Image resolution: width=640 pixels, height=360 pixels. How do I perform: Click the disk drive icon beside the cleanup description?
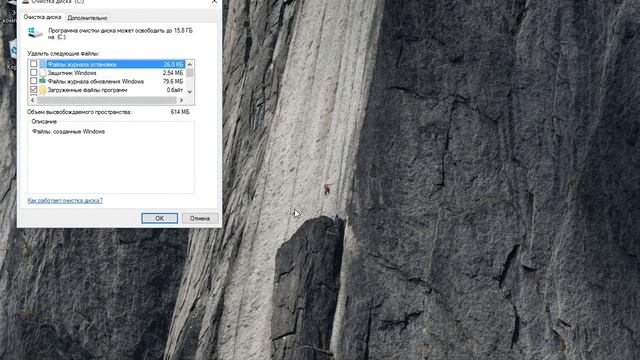click(x=35, y=33)
